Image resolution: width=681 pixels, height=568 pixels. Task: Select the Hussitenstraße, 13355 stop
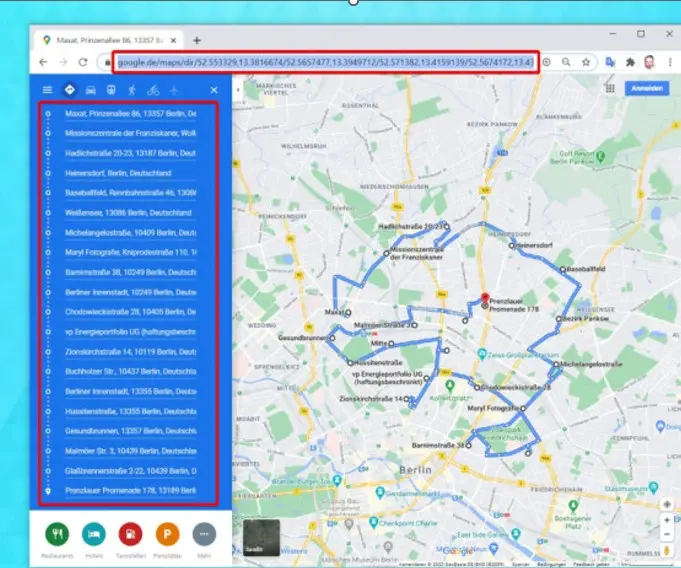click(130, 411)
